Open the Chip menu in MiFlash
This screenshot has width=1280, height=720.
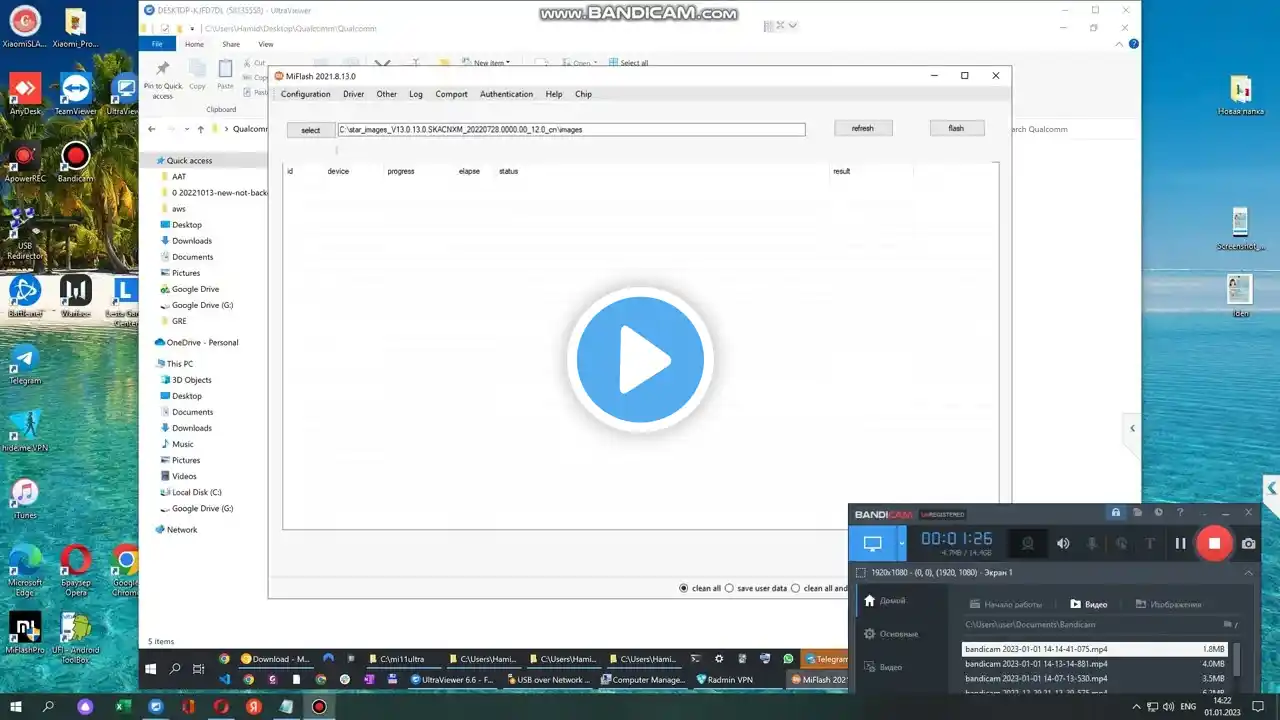coord(583,94)
